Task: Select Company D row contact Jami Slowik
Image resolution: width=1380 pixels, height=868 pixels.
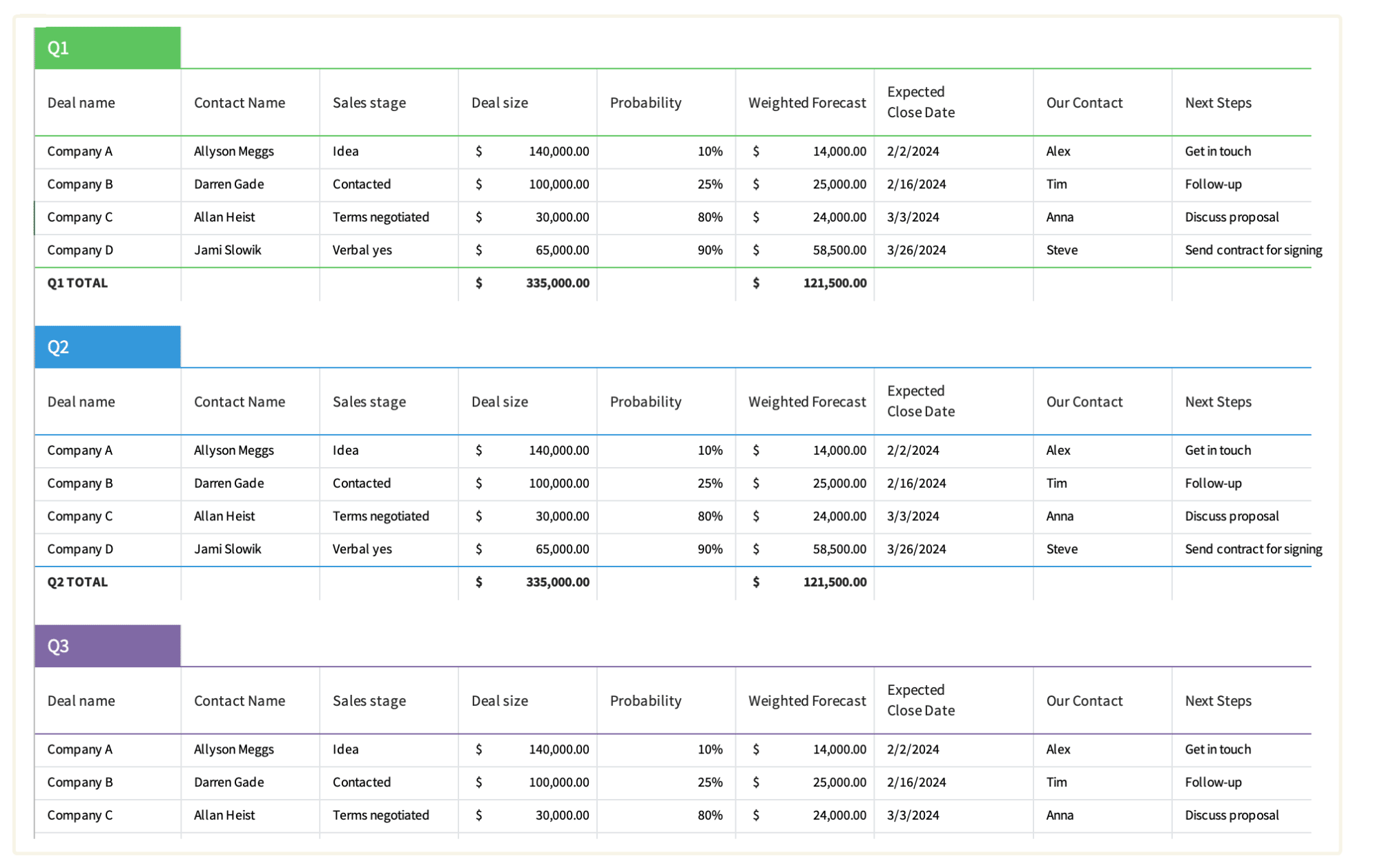Action: point(228,250)
